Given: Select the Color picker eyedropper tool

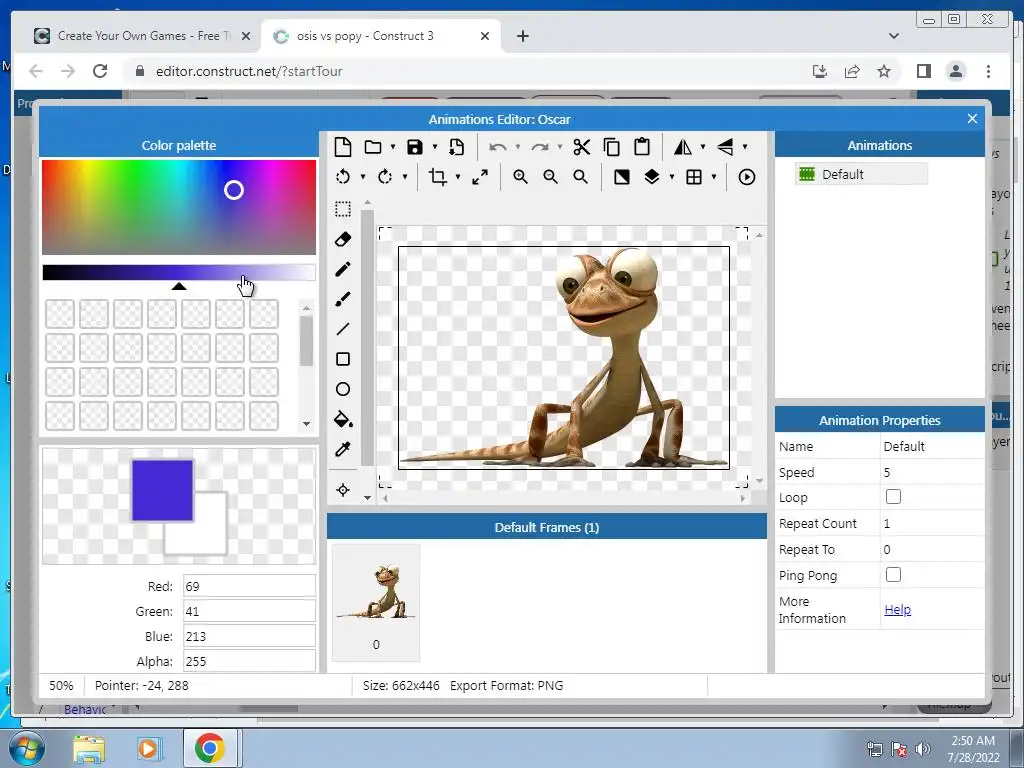Looking at the screenshot, I should tap(343, 449).
